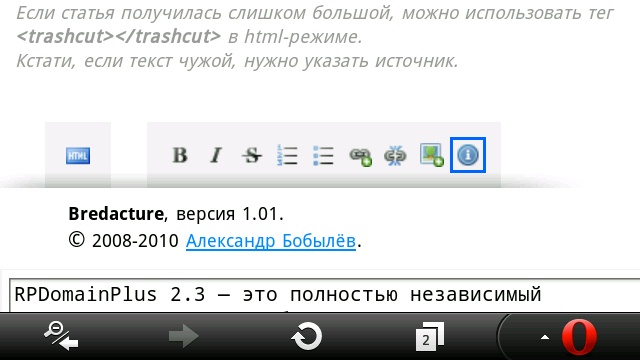Image resolution: width=640 pixels, height=360 pixels.
Task: Click the trashcut tag hint text
Action: click(x=119, y=36)
